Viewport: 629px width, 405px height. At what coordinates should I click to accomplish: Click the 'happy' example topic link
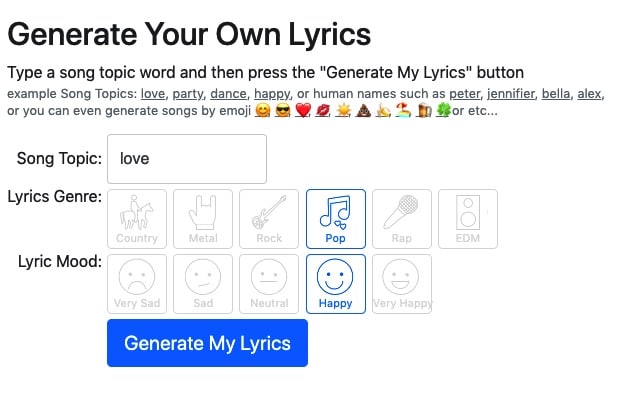272,94
